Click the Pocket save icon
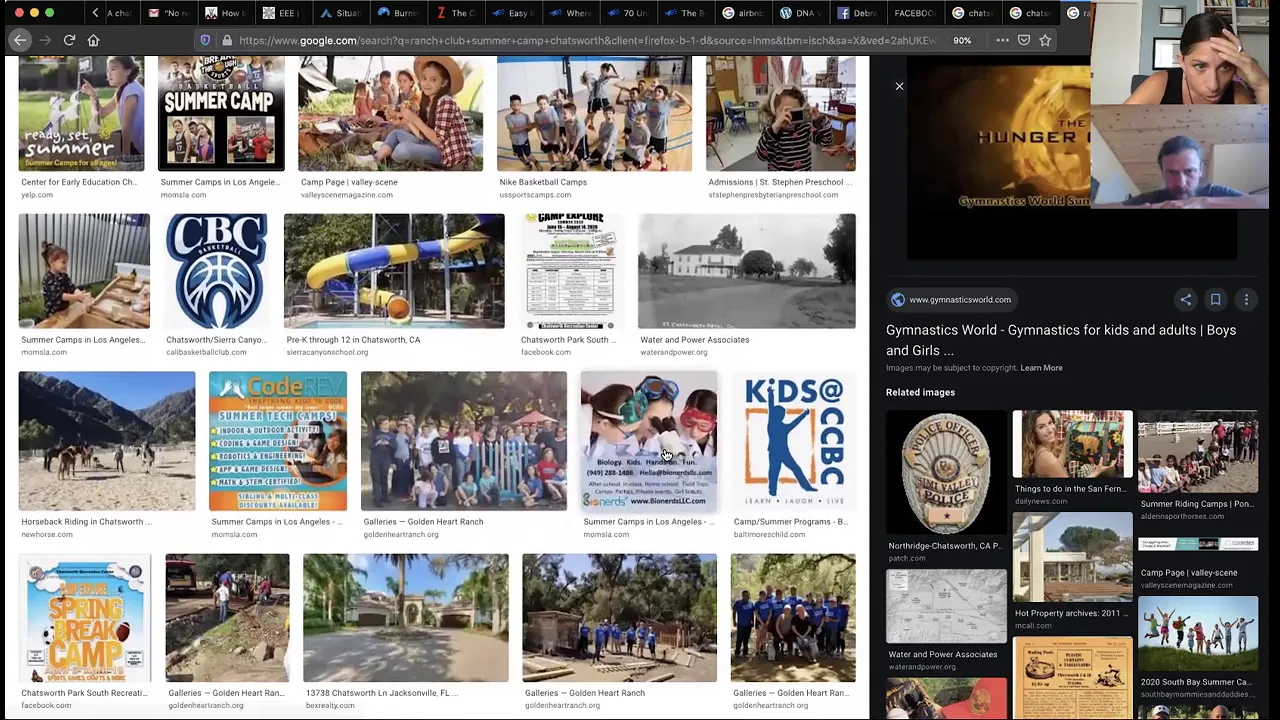This screenshot has width=1280, height=720. point(1024,40)
